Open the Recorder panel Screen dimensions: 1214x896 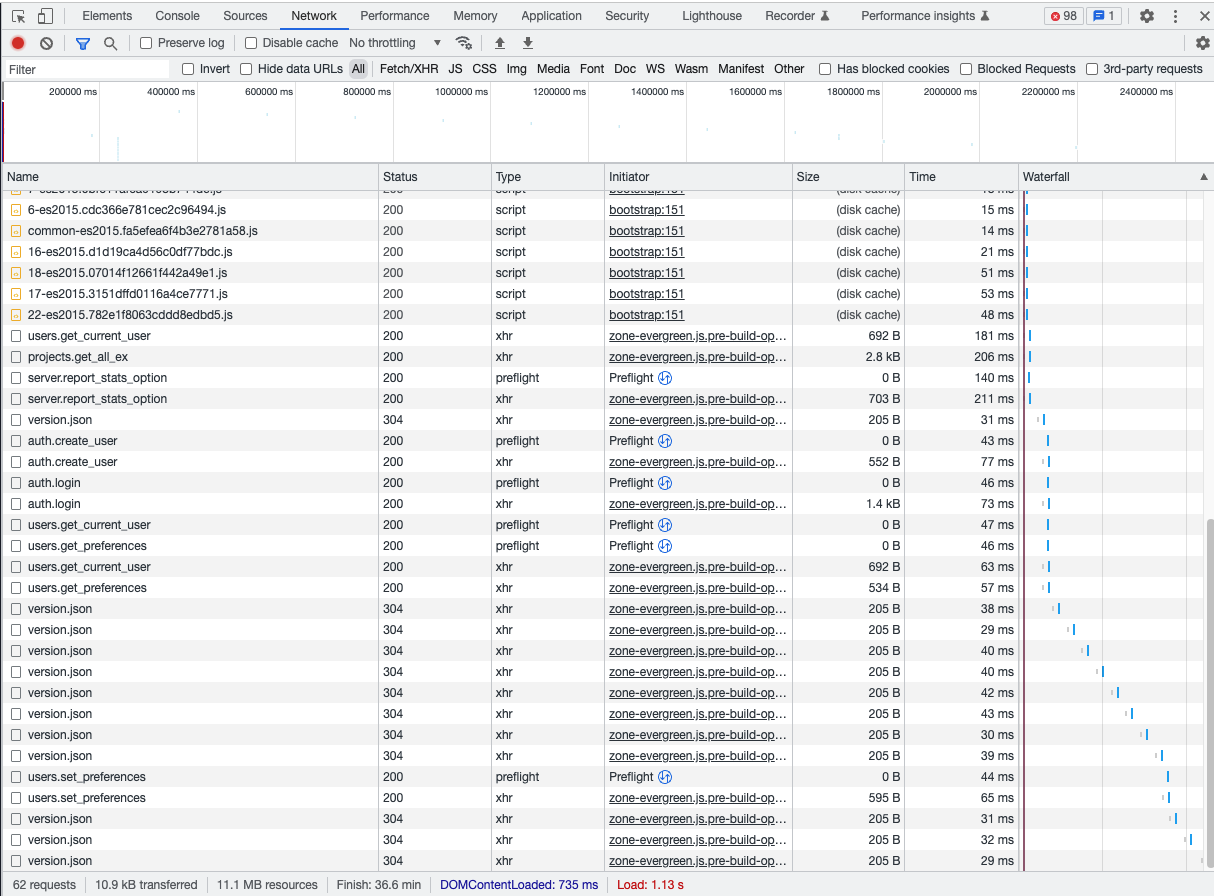pyautogui.click(x=790, y=16)
